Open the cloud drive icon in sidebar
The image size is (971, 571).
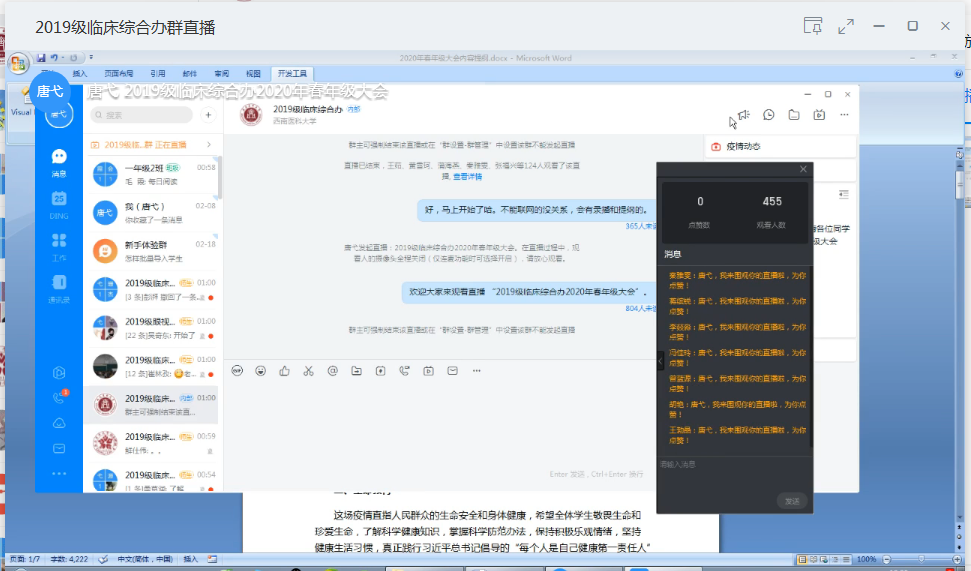59,423
